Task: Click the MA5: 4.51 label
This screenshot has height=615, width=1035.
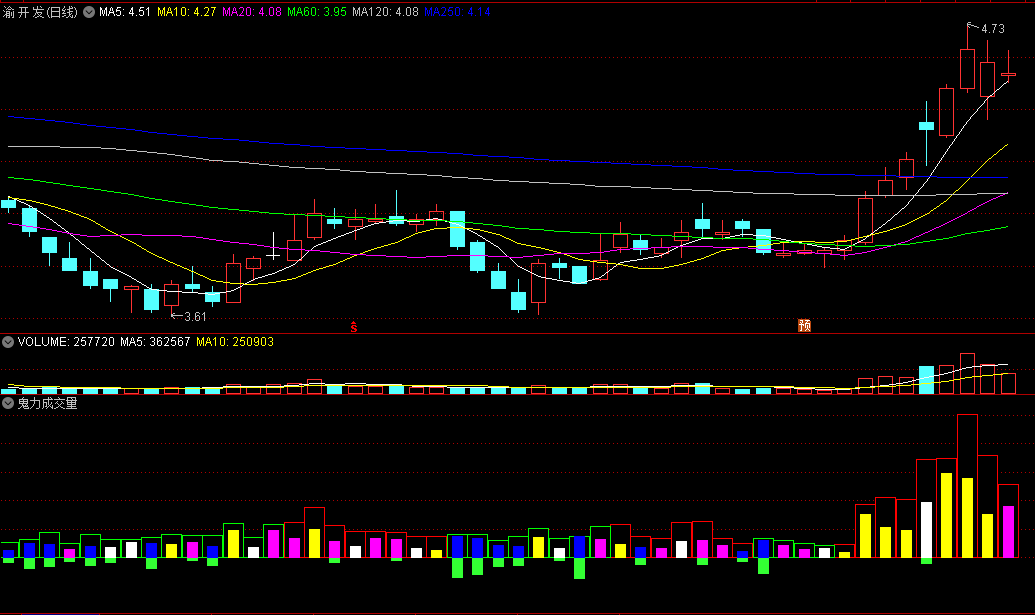Action: point(125,12)
